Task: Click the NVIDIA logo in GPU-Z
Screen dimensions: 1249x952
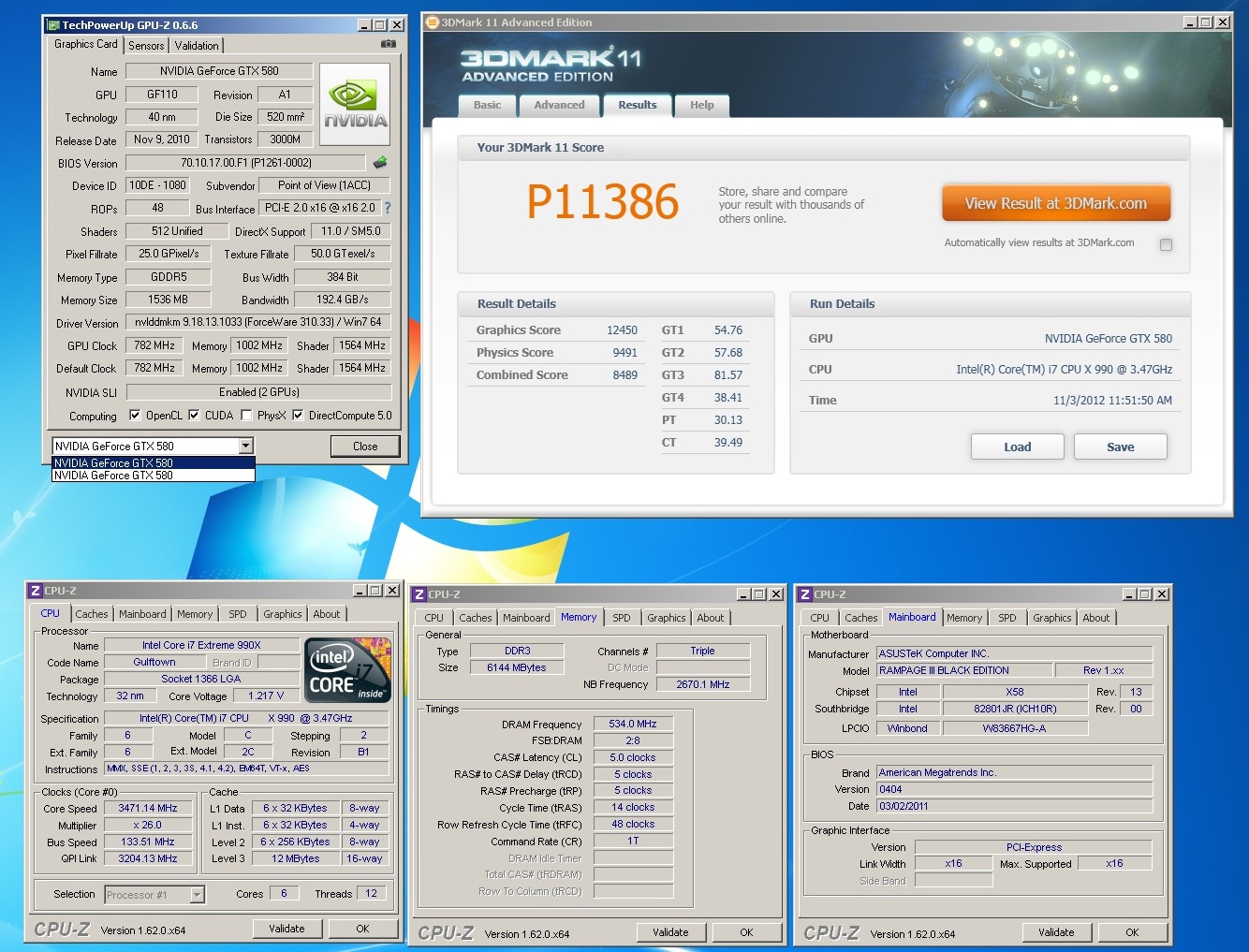Action: point(355,105)
